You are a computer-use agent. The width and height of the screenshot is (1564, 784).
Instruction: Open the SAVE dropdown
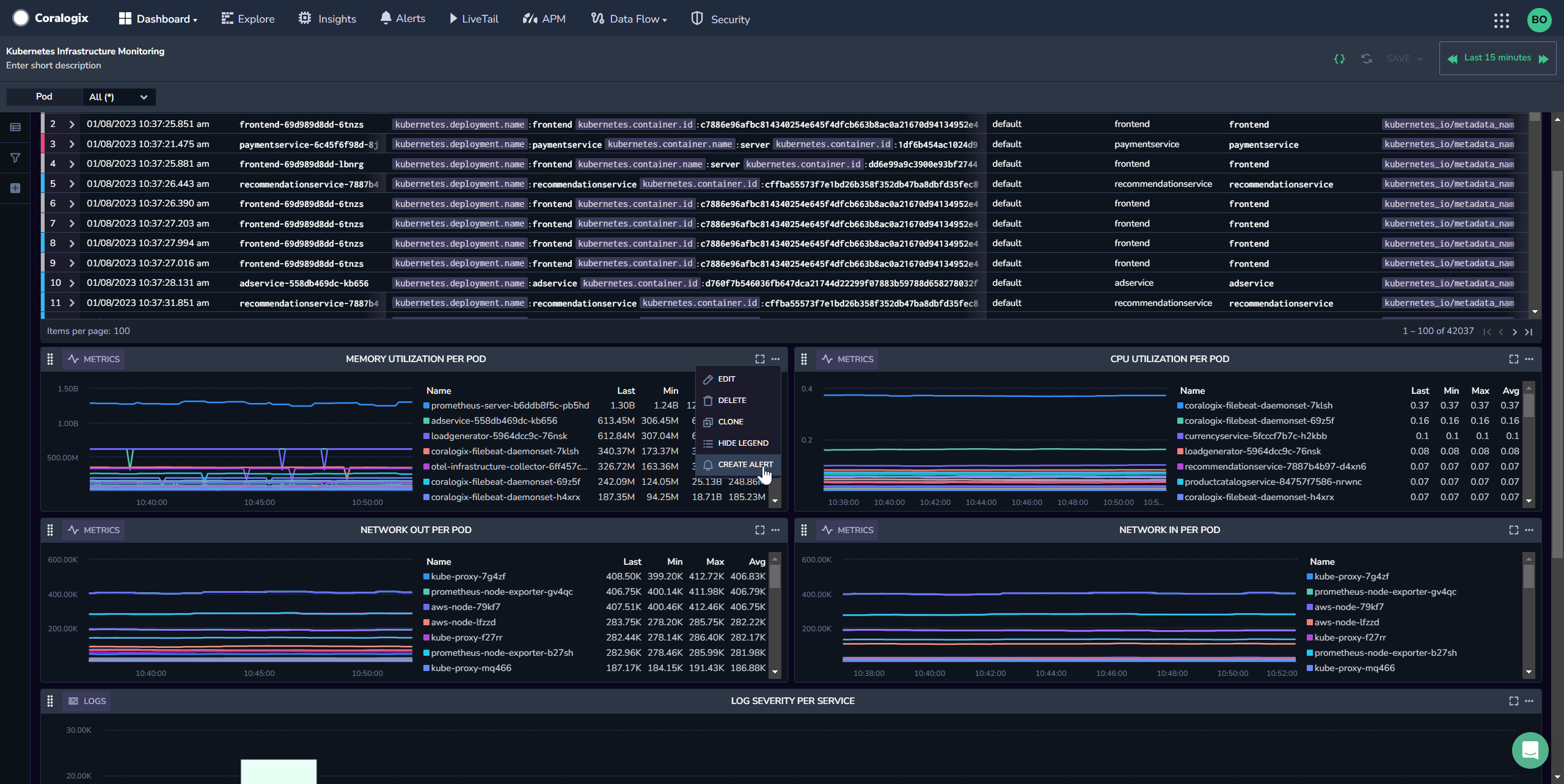coord(1404,59)
